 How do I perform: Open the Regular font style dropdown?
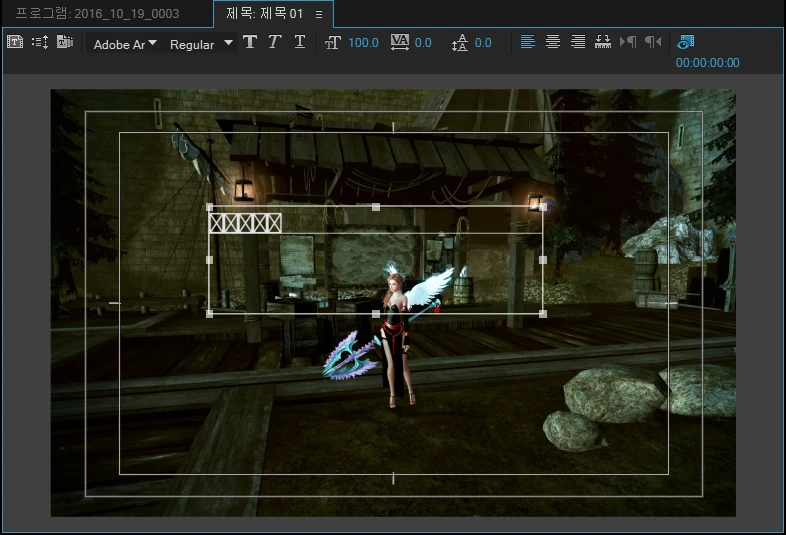pyautogui.click(x=201, y=44)
